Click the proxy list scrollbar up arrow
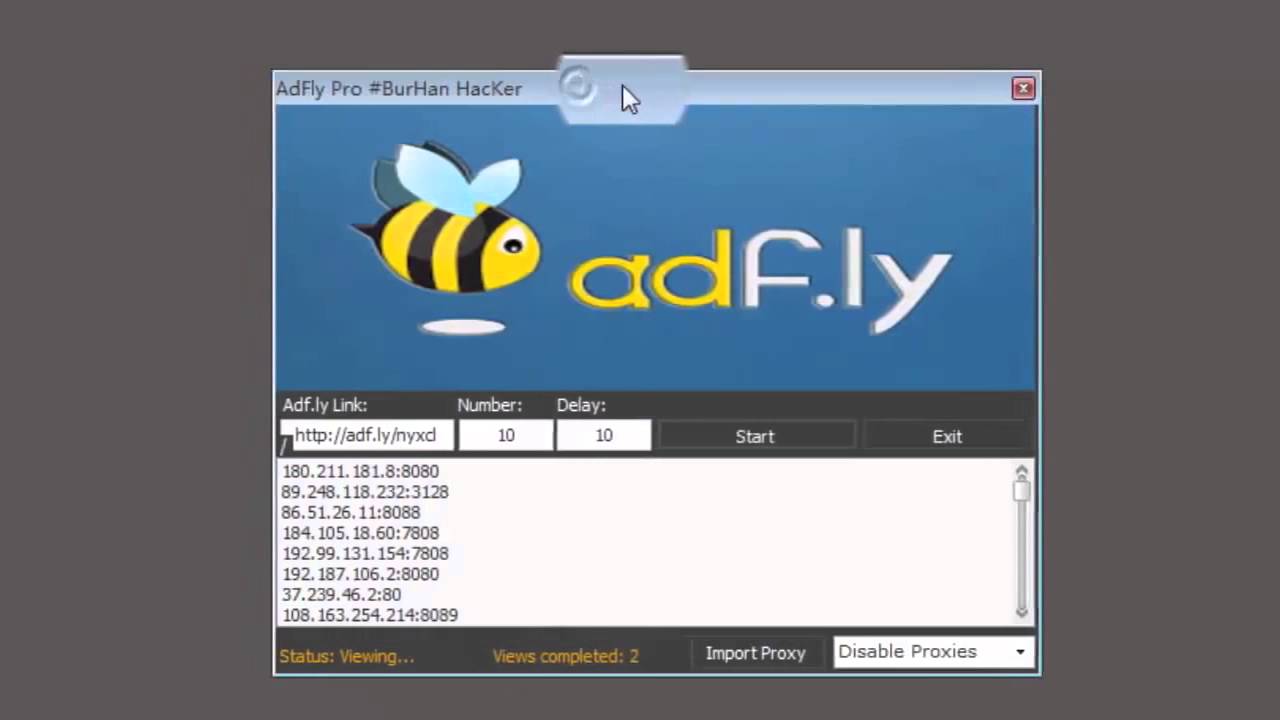This screenshot has width=1280, height=720. 1021,470
